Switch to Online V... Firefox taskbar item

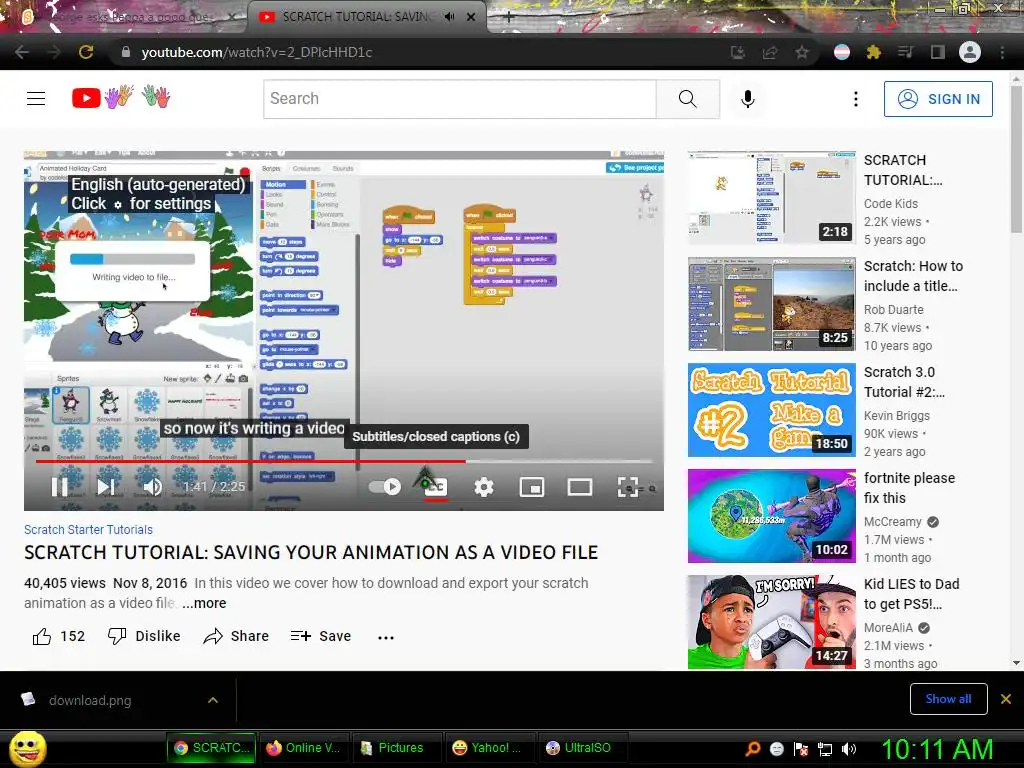pyautogui.click(x=304, y=748)
